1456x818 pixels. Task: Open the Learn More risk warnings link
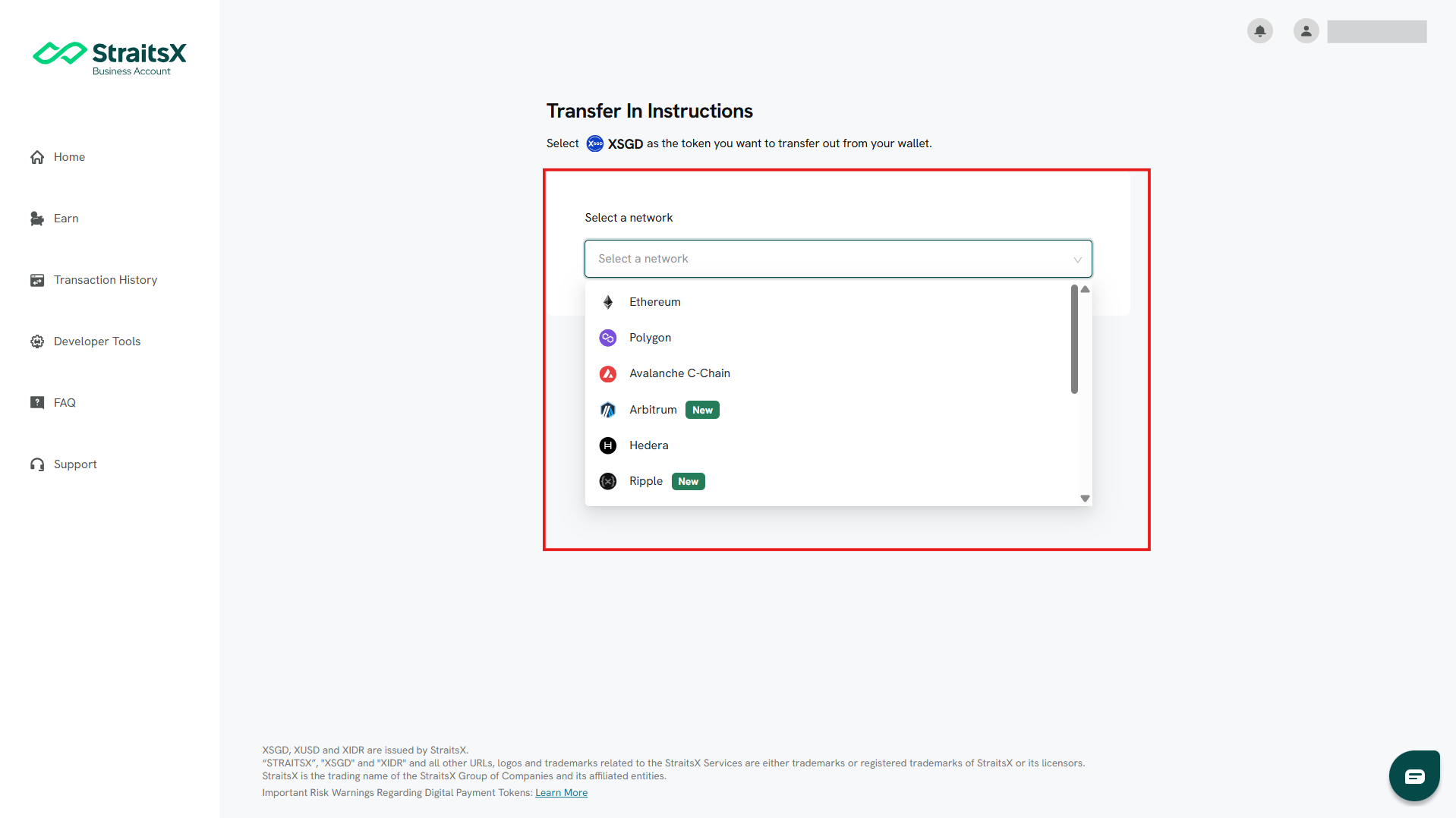561,793
